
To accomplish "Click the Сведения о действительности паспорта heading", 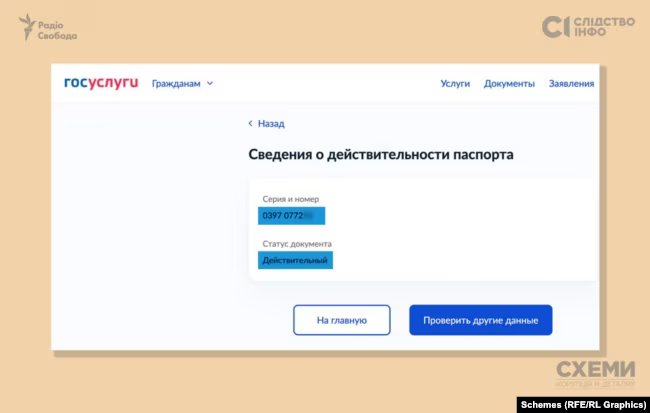I will point(381,154).
